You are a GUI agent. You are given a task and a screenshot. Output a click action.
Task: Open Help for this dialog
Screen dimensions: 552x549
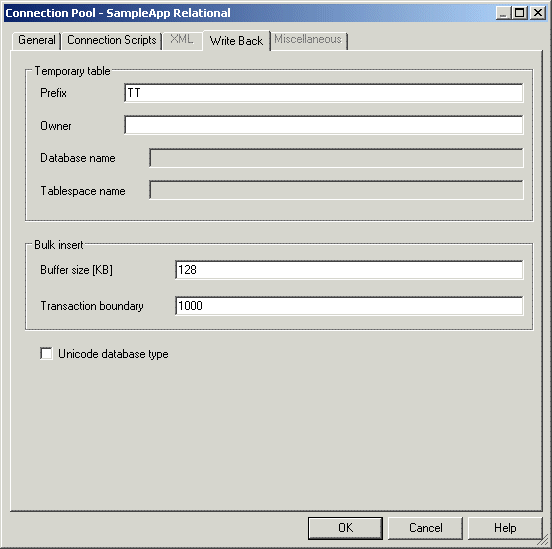[x=505, y=528]
